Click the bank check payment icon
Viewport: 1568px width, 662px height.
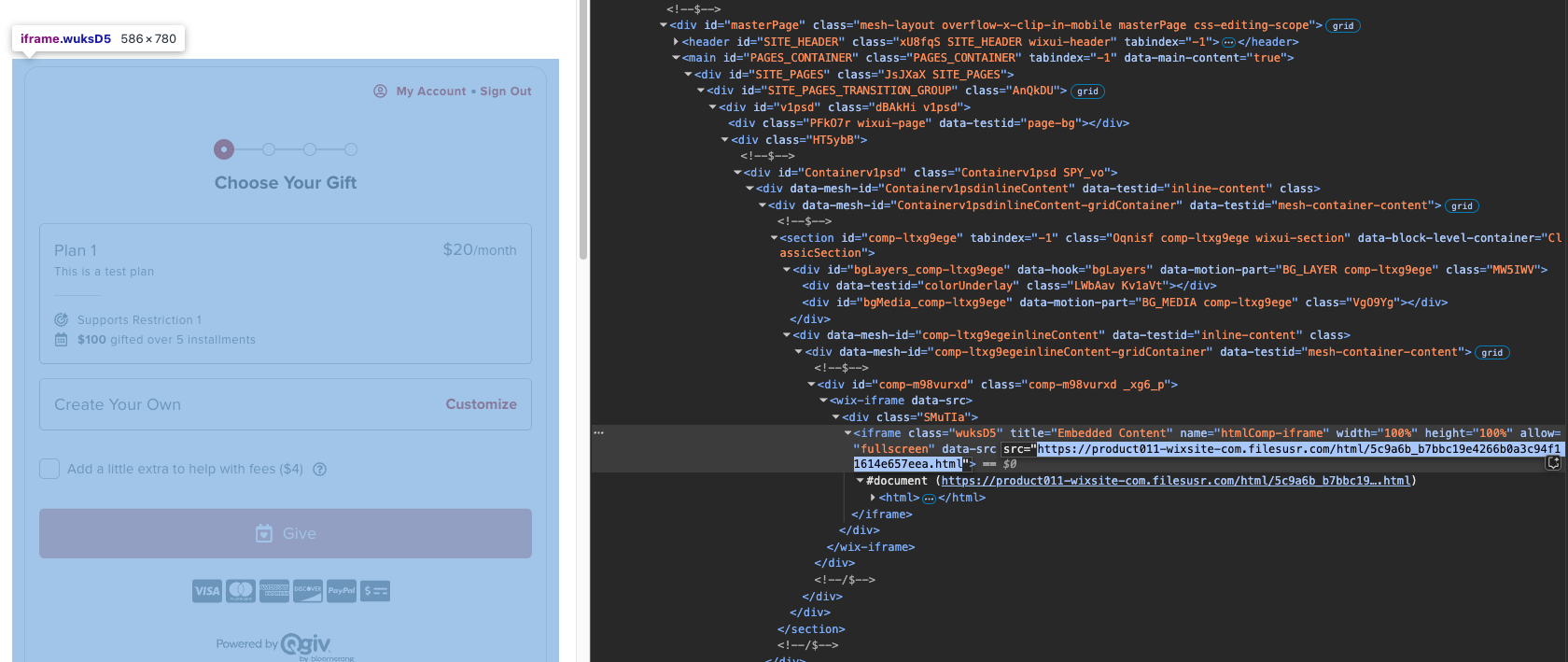(x=375, y=591)
